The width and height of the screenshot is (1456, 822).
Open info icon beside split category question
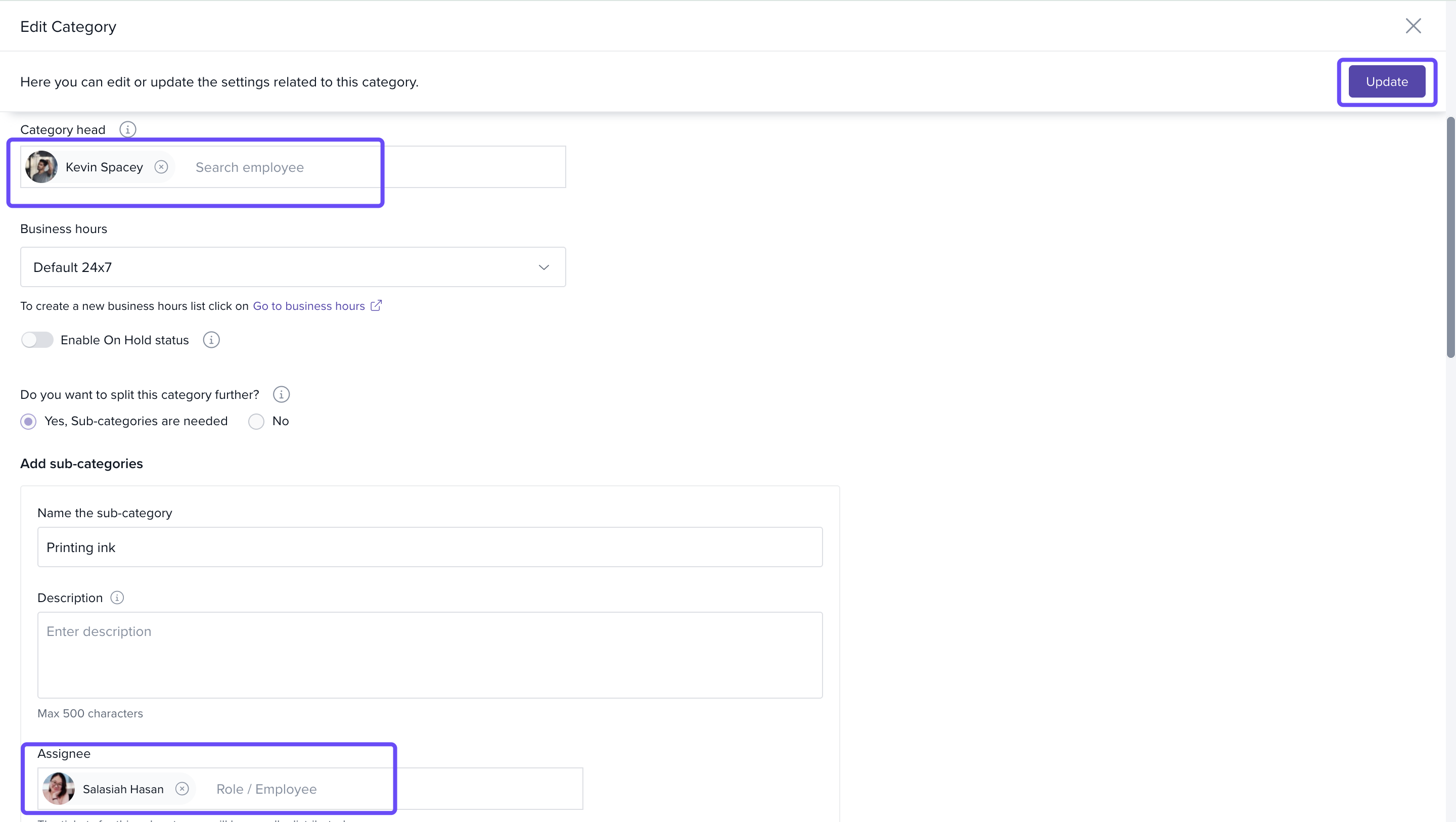[x=281, y=395]
